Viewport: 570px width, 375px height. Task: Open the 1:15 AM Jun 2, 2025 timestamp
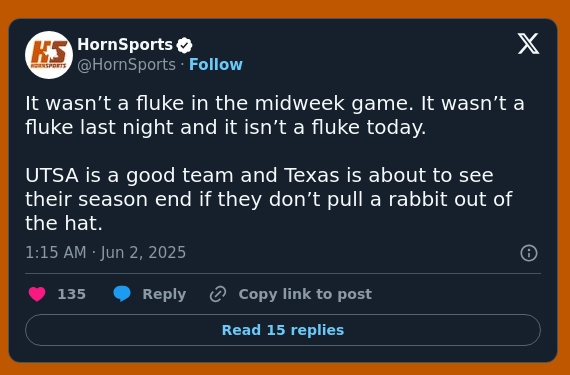pyautogui.click(x=105, y=253)
